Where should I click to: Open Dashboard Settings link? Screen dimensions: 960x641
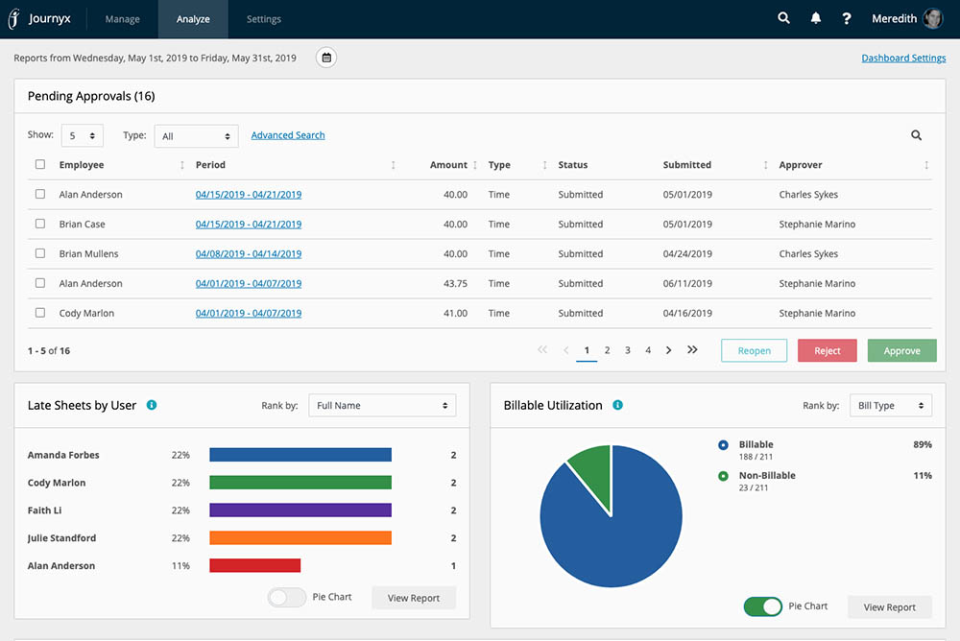pyautogui.click(x=903, y=58)
